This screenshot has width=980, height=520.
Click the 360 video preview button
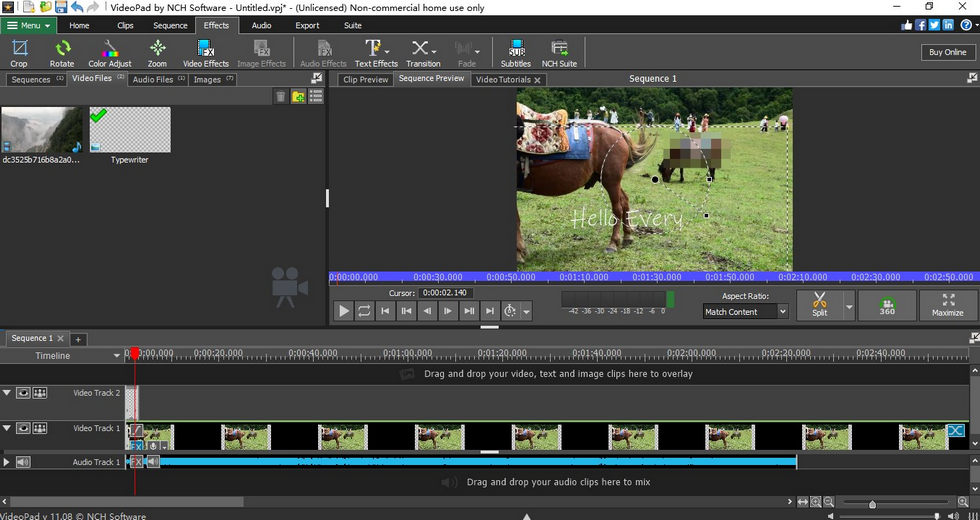(888, 306)
